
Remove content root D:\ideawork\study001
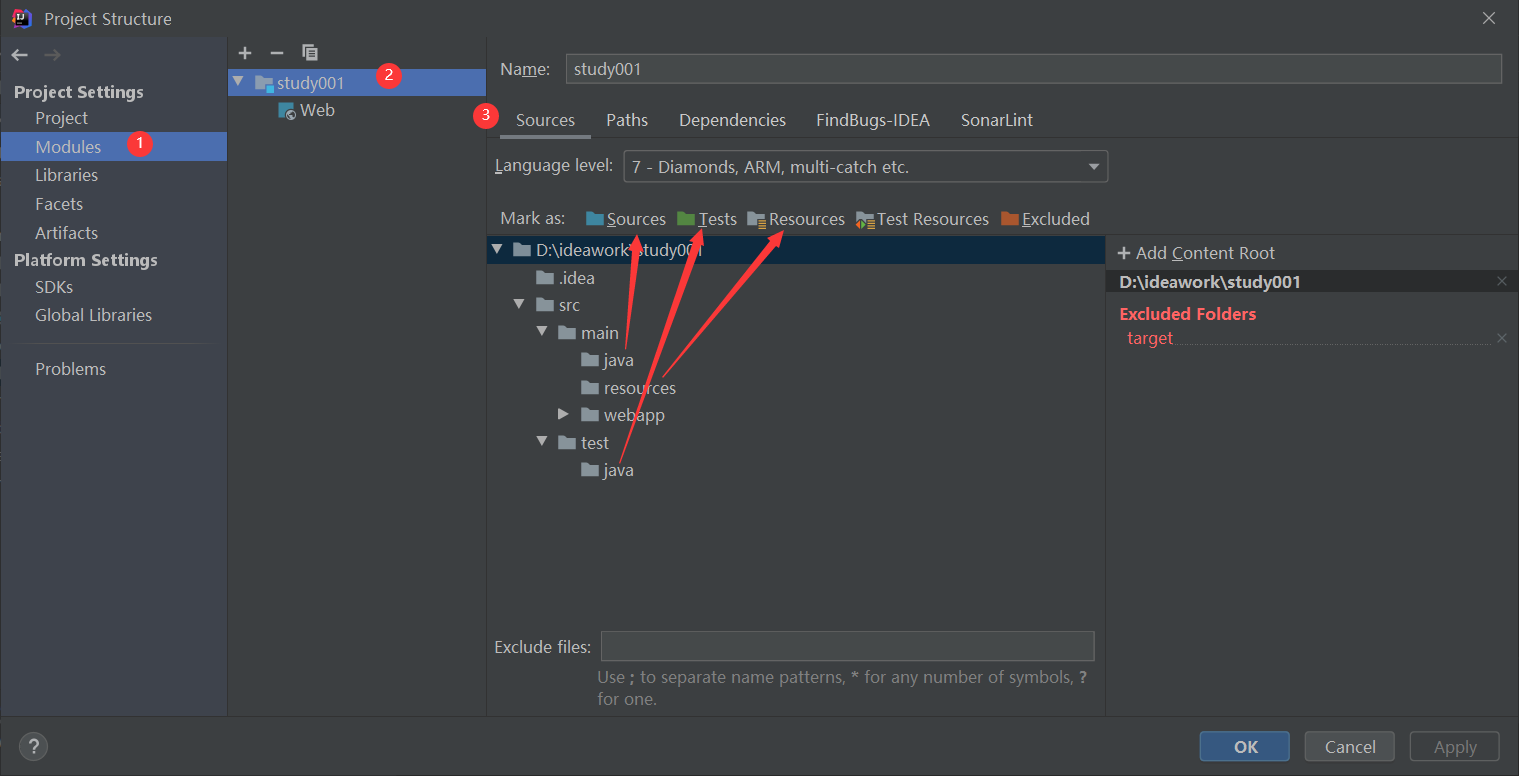point(1501,282)
